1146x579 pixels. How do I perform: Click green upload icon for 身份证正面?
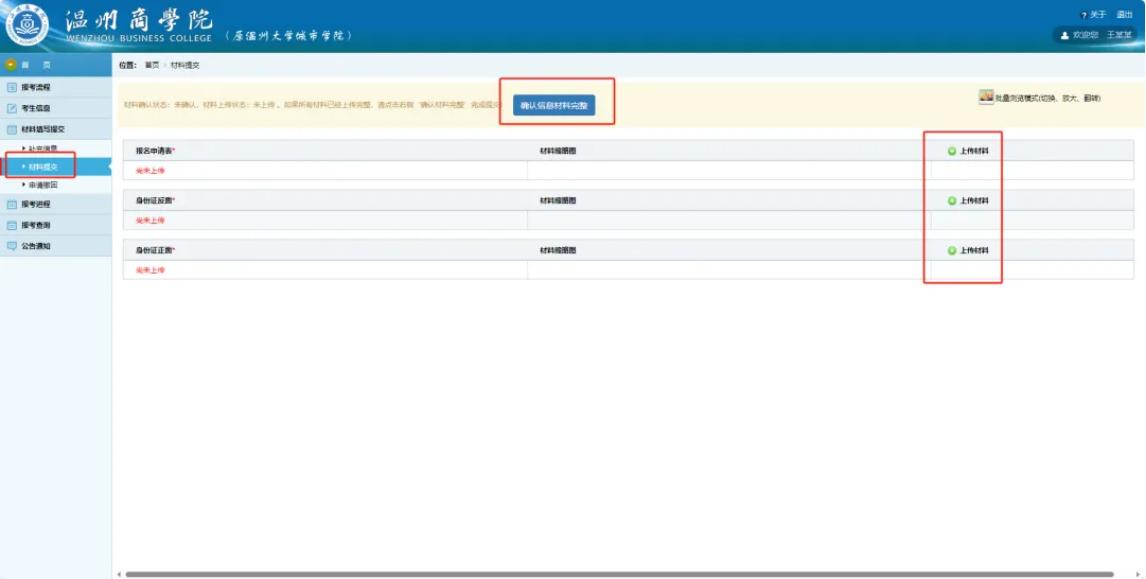pyautogui.click(x=952, y=251)
